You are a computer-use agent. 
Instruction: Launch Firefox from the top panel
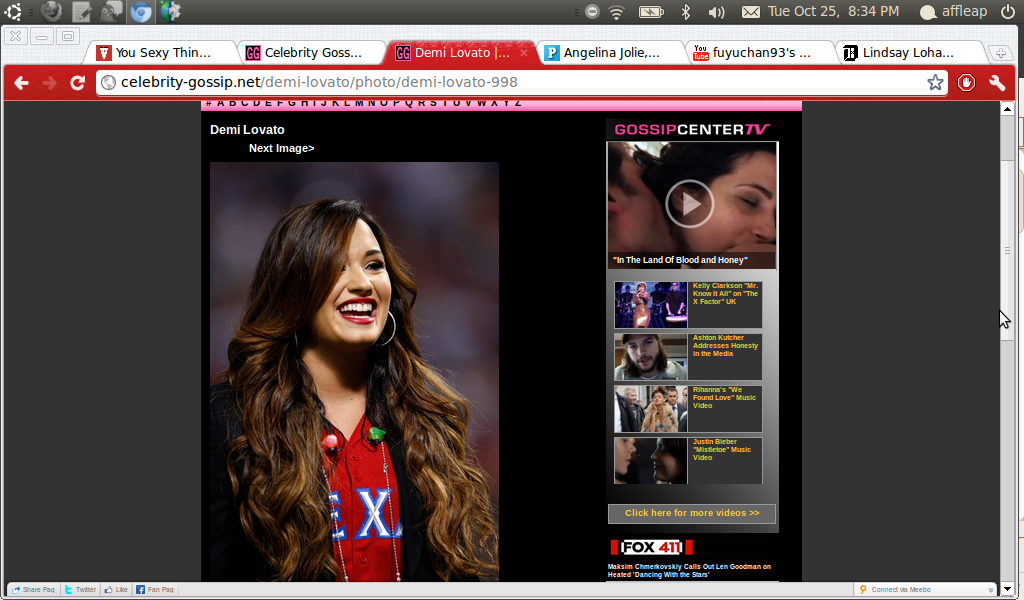[x=52, y=11]
